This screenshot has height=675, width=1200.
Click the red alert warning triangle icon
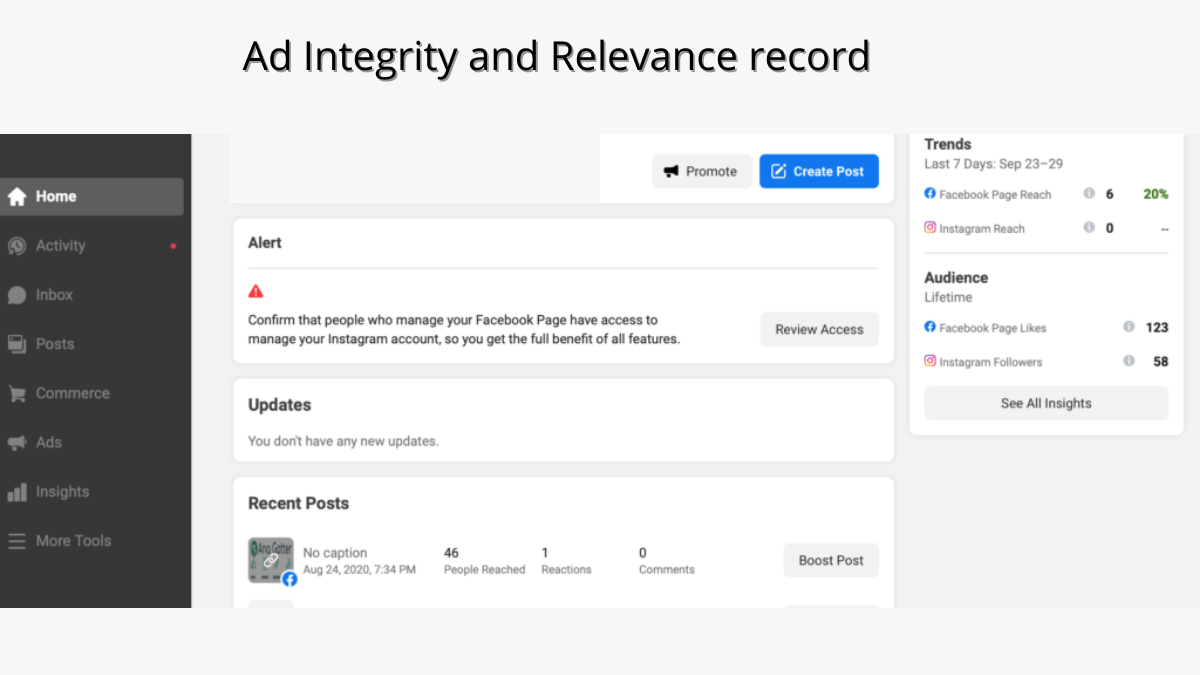coord(256,291)
